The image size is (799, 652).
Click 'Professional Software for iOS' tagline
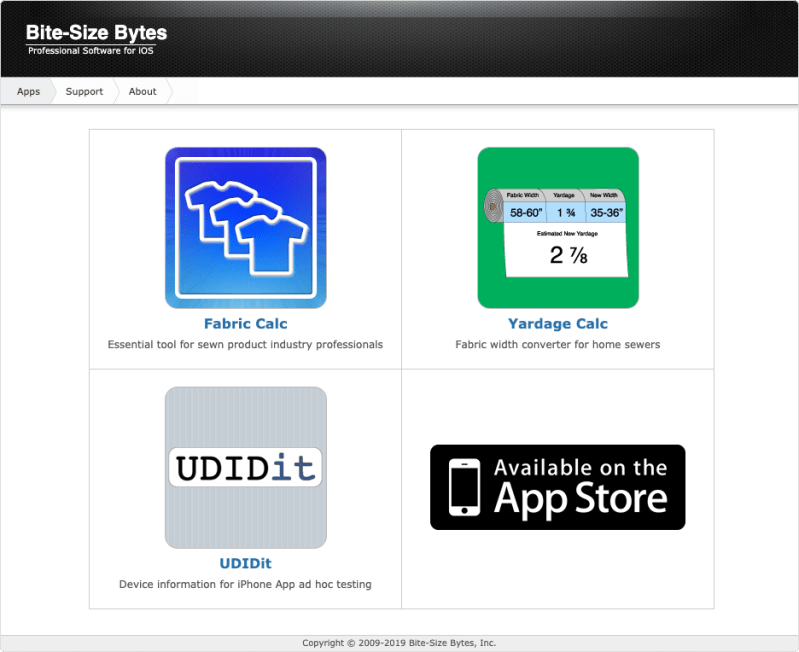(x=91, y=50)
